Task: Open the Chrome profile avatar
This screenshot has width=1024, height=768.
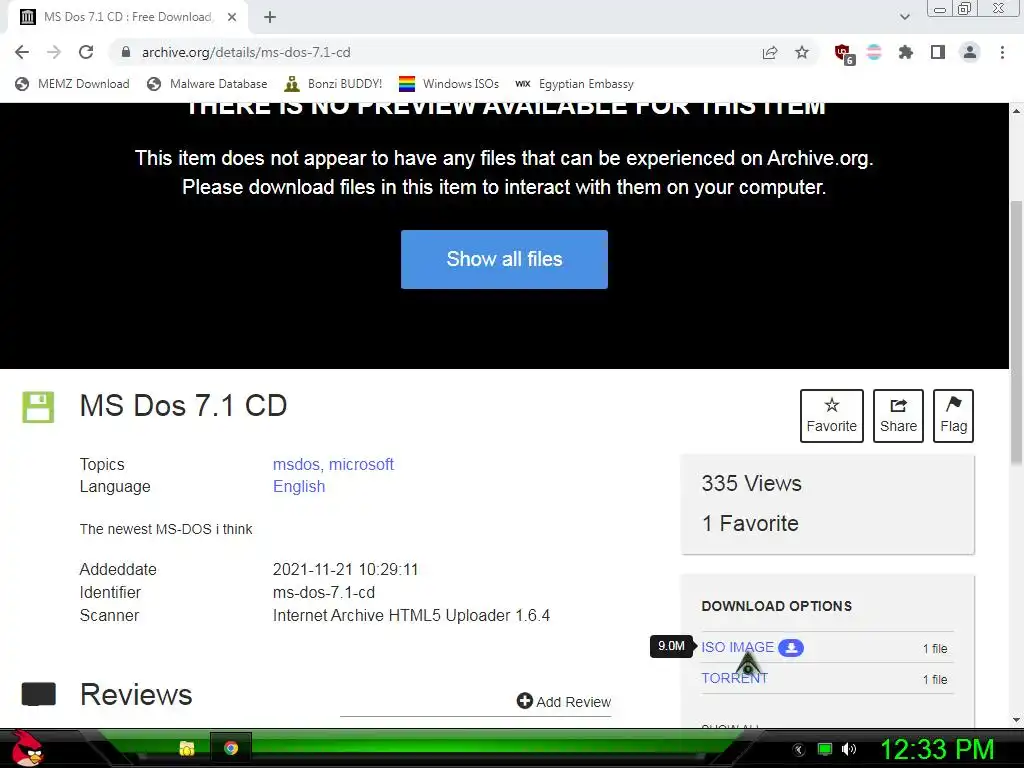Action: pos(970,52)
